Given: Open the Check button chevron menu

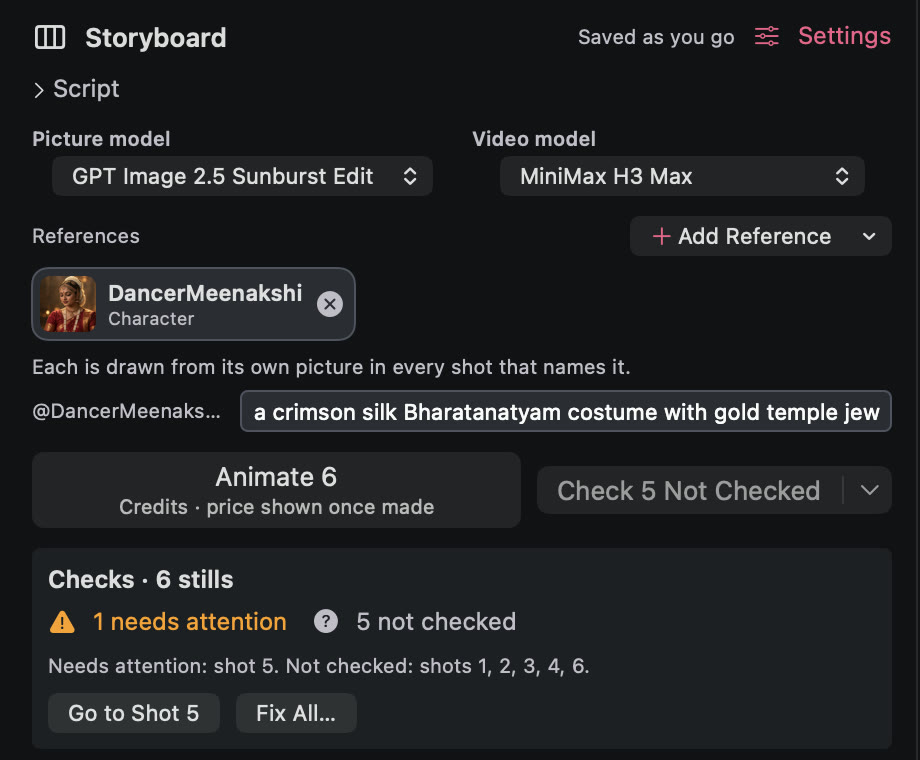Looking at the screenshot, I should [x=869, y=491].
